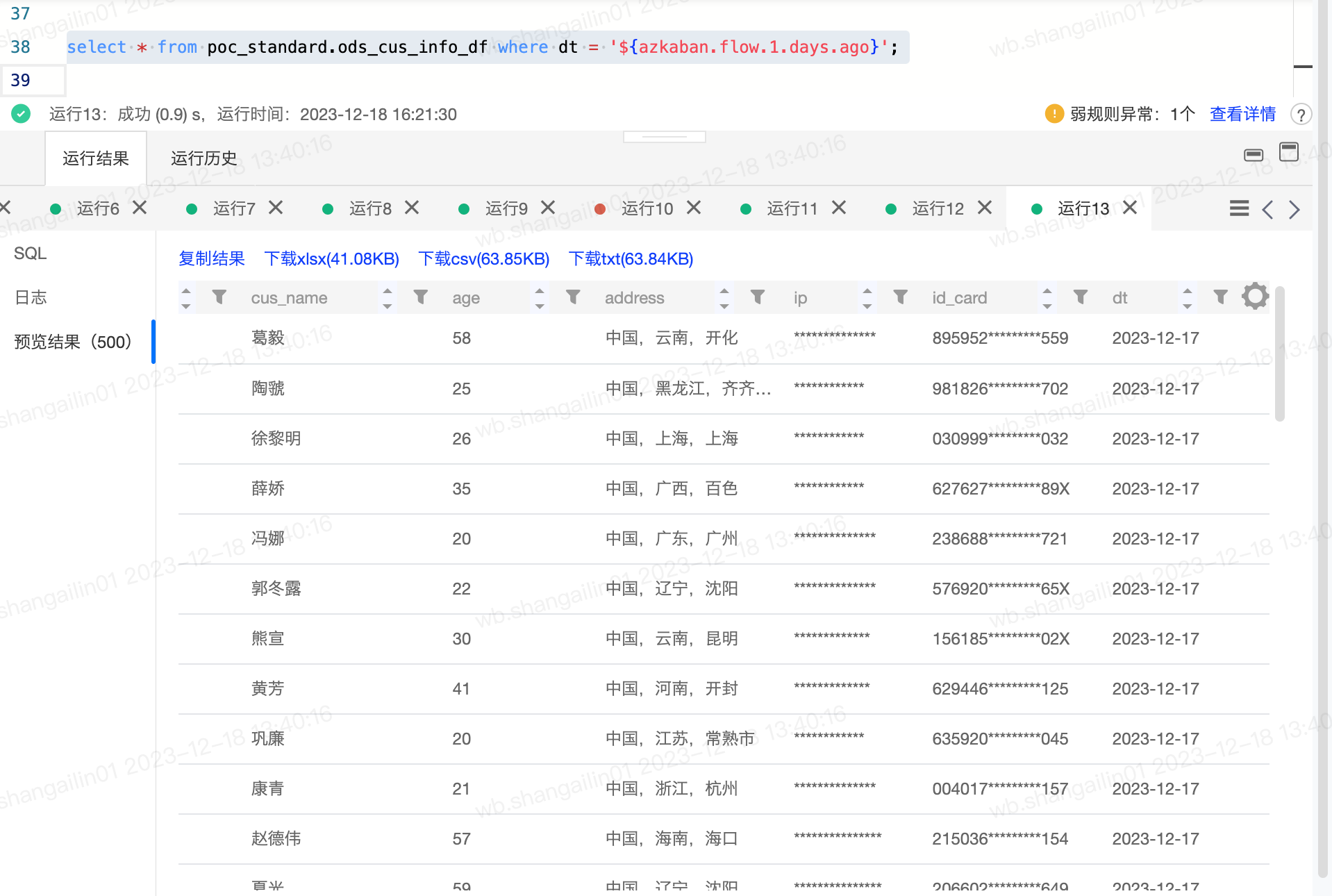Filter the address column
The width and height of the screenshot is (1332, 896).
[758, 297]
